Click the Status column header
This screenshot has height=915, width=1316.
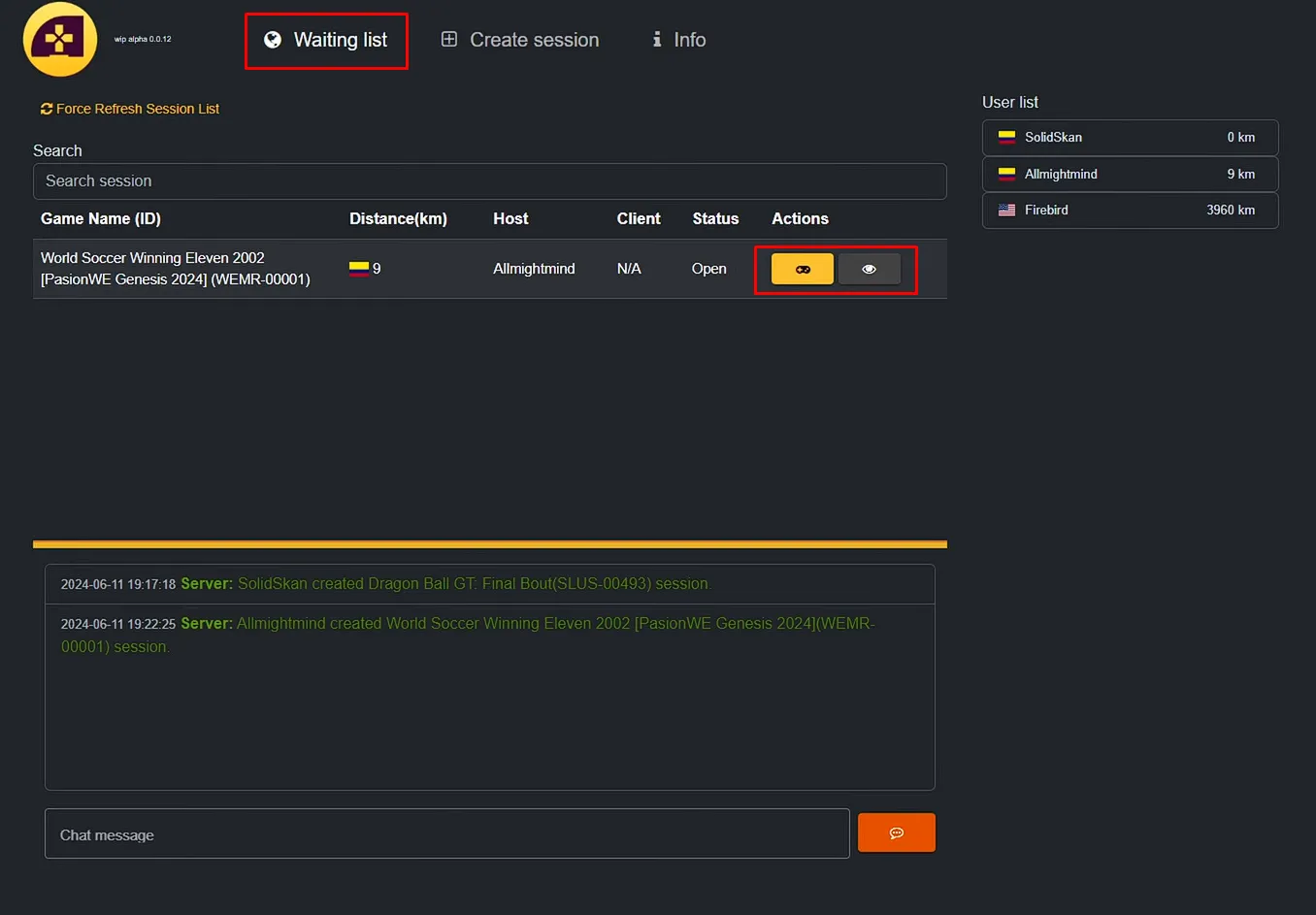[715, 219]
